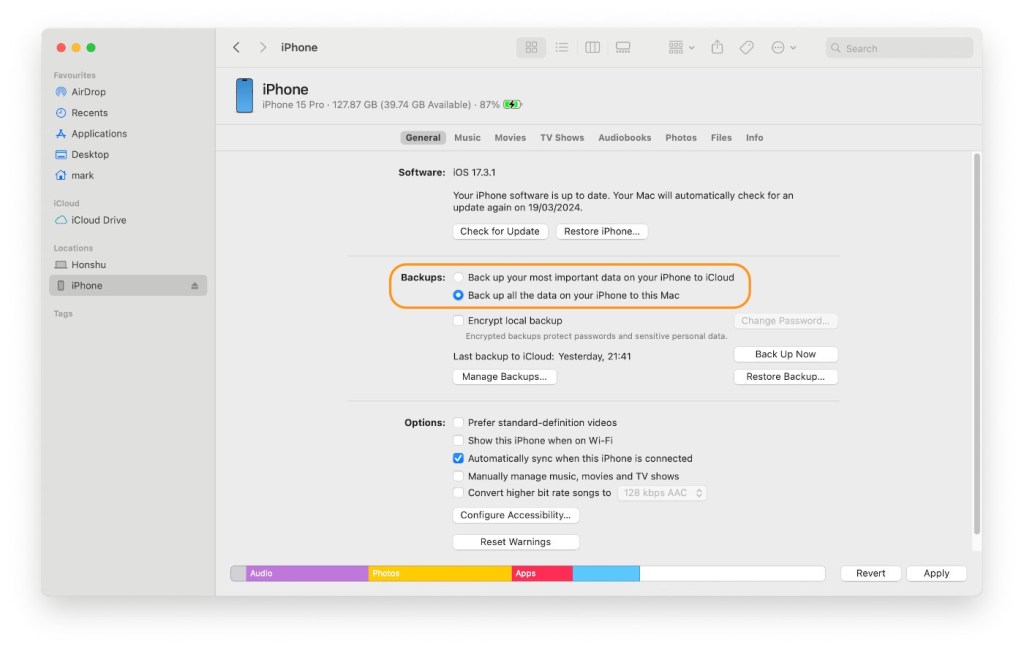Viewport: 1024px width, 651px height.
Task: Click the Search field
Action: click(x=899, y=48)
